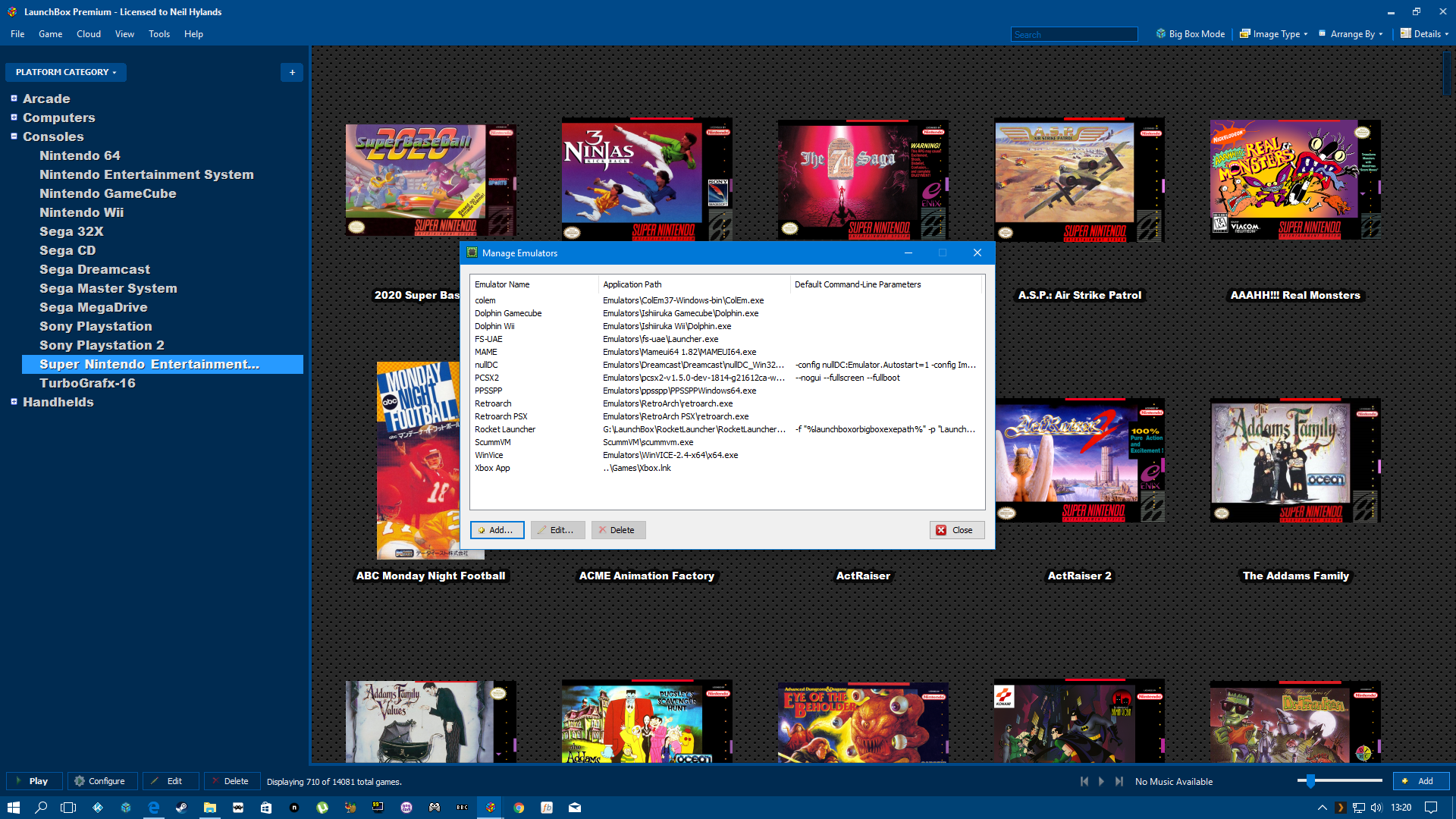The width and height of the screenshot is (1456, 819).
Task: Click the Search input field
Action: [1074, 34]
